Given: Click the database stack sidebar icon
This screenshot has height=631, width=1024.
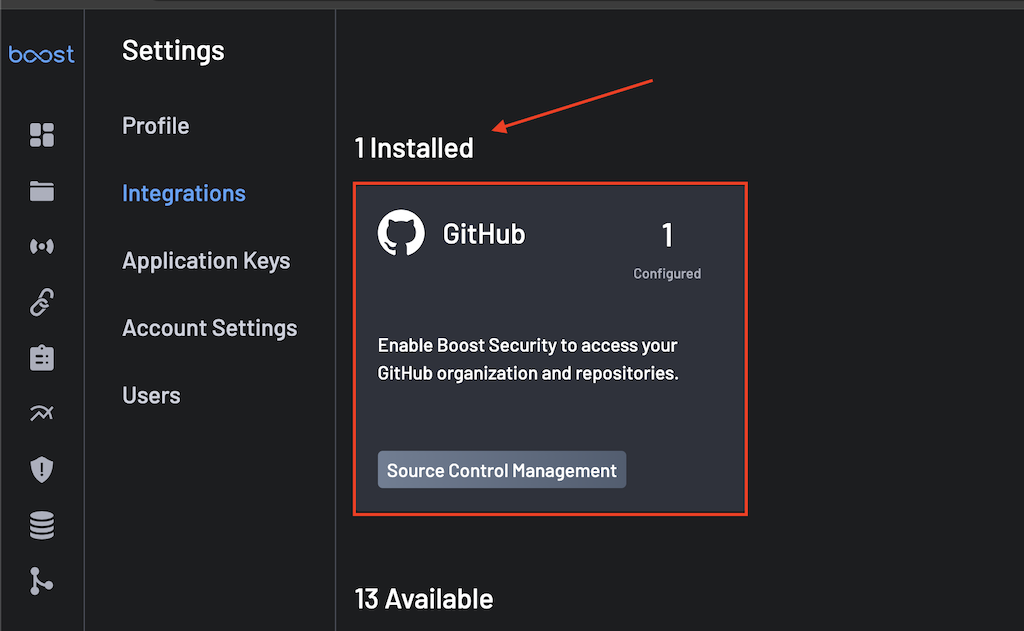Looking at the screenshot, I should 42,525.
